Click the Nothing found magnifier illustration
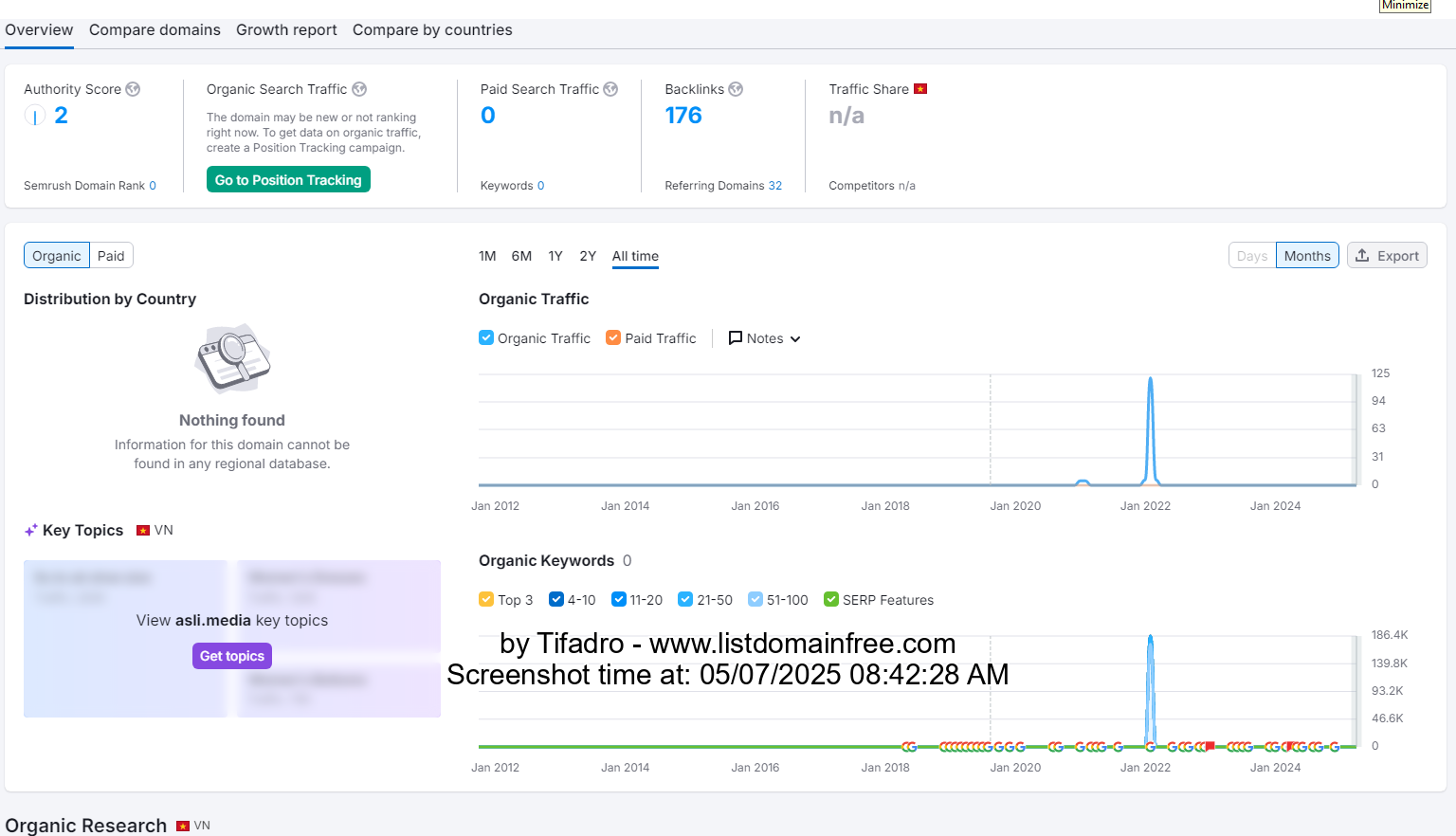The height and width of the screenshot is (836, 1456). (232, 358)
